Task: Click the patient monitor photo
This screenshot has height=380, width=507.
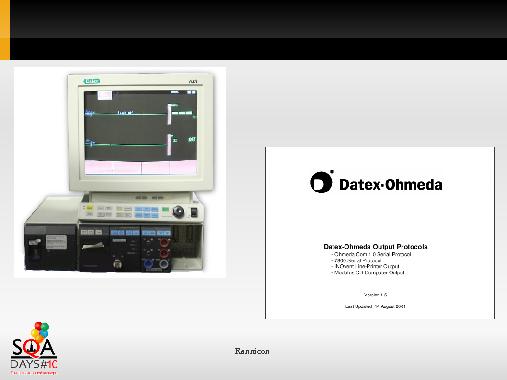Action: tap(120, 172)
